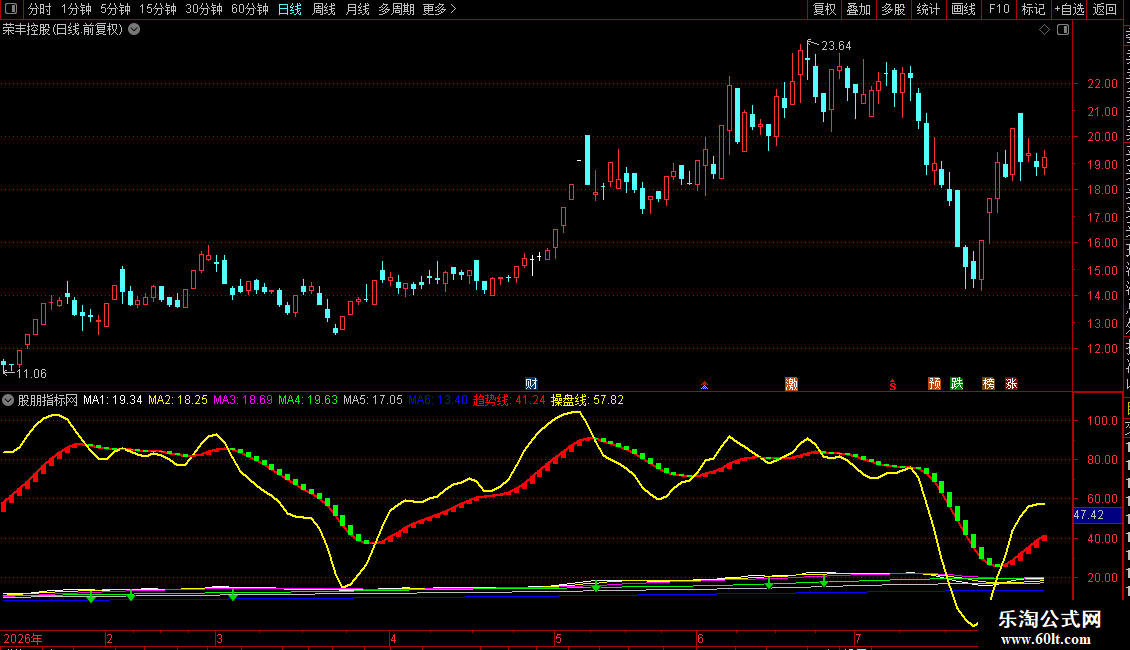Switch to the 1分钟 period
1130x650 pixels.
point(76,9)
